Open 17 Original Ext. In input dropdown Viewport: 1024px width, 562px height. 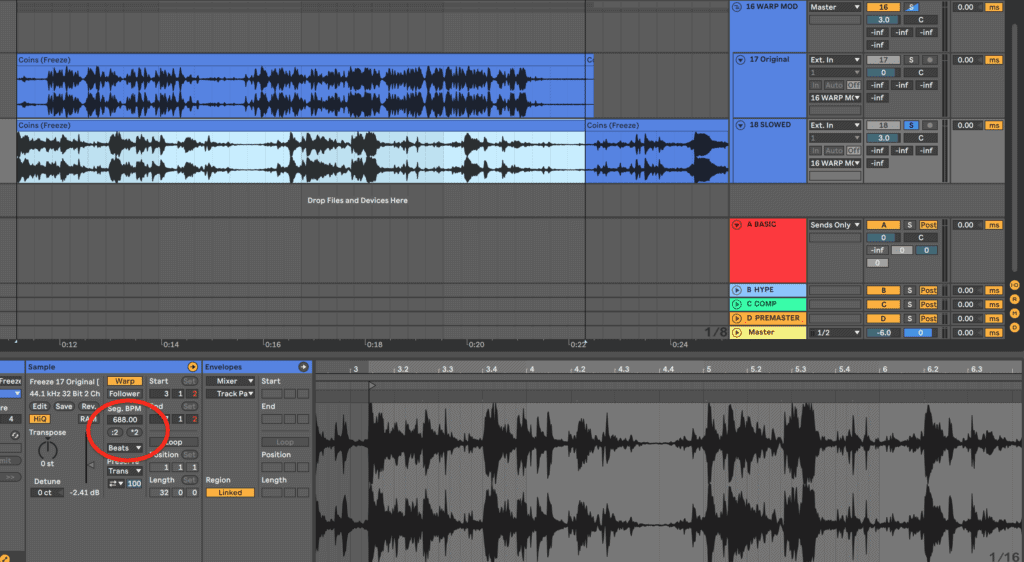click(x=835, y=60)
